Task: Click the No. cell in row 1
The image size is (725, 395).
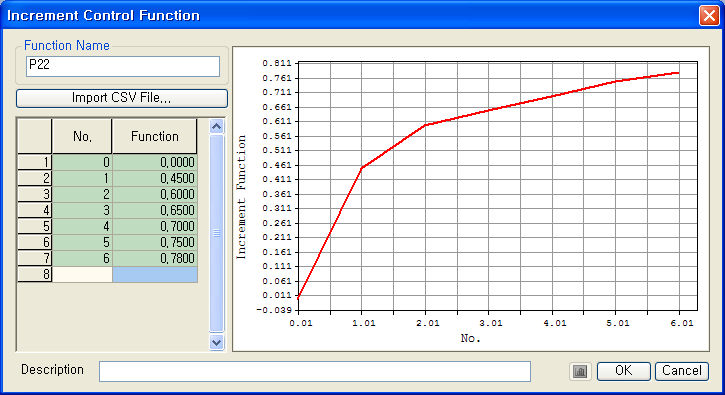Action: 82,162
